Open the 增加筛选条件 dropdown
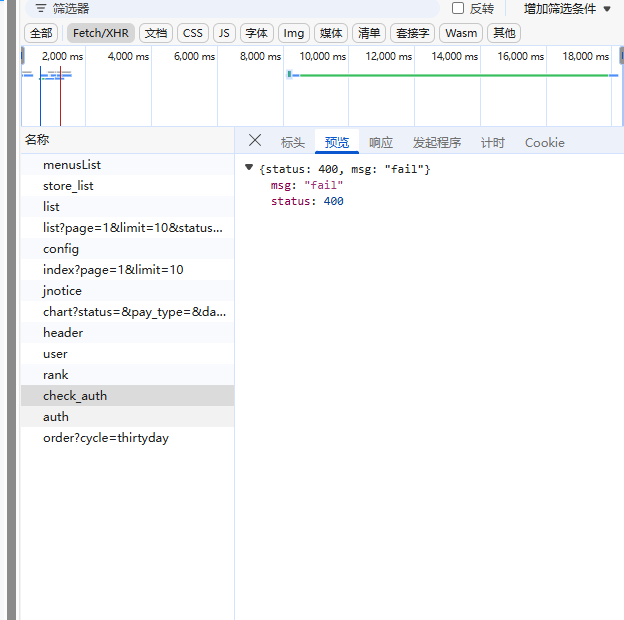The image size is (624, 620). pos(567,8)
